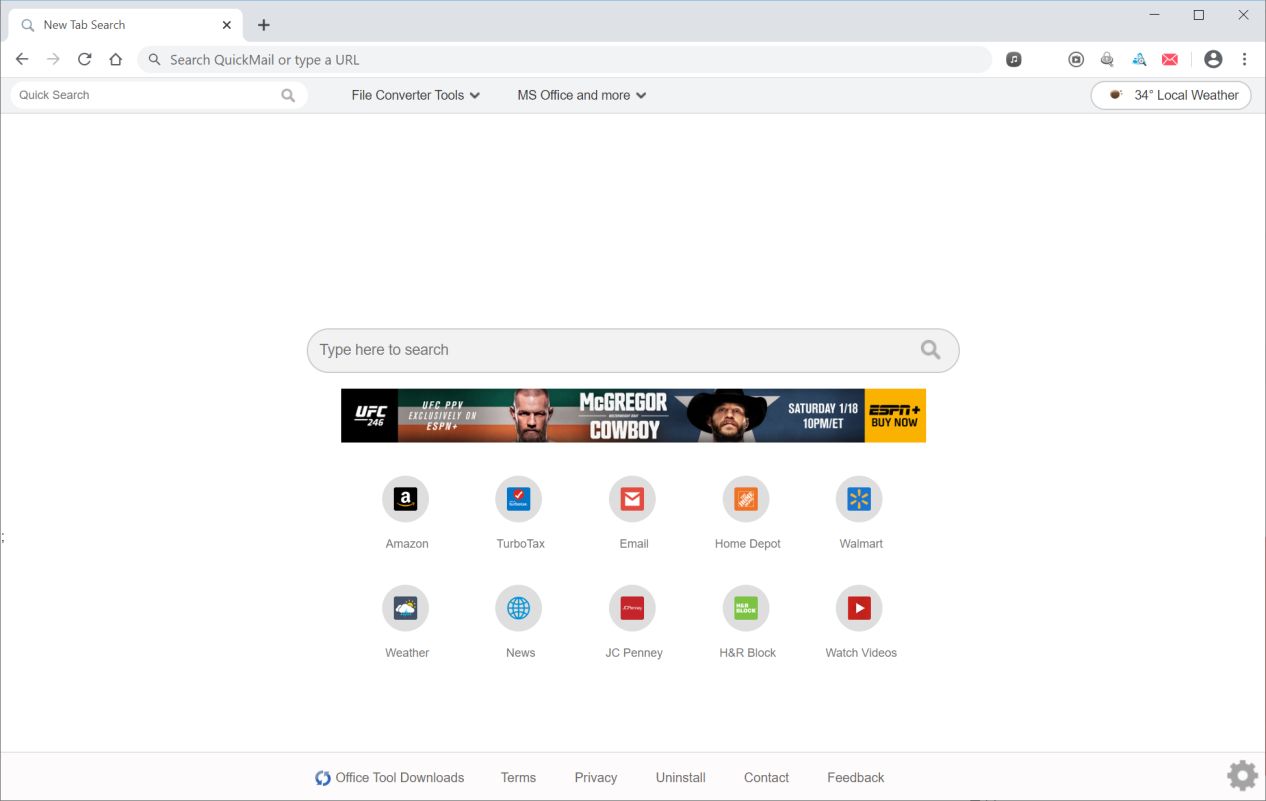Open the News globe icon
The width and height of the screenshot is (1266, 801).
pos(518,608)
